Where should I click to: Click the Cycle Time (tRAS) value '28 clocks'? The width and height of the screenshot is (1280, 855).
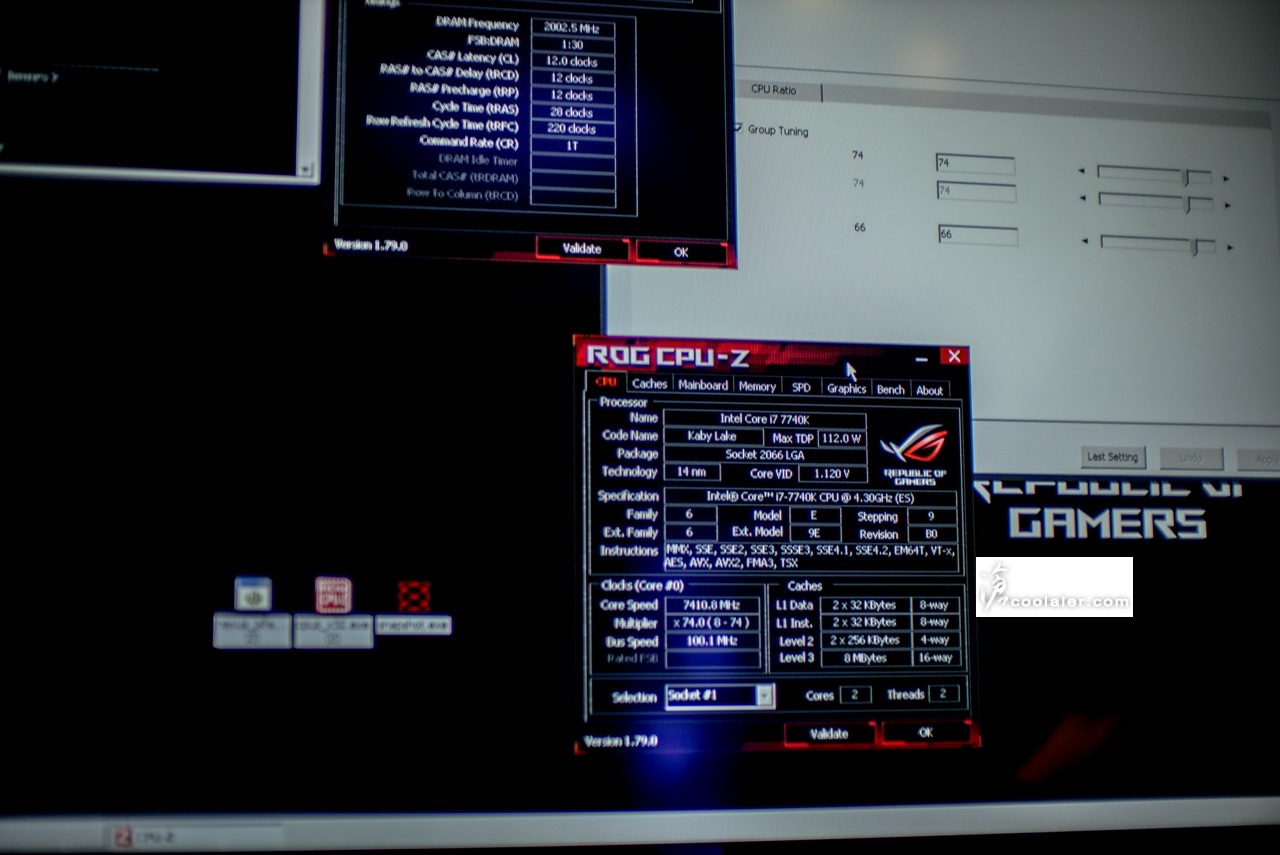[573, 112]
